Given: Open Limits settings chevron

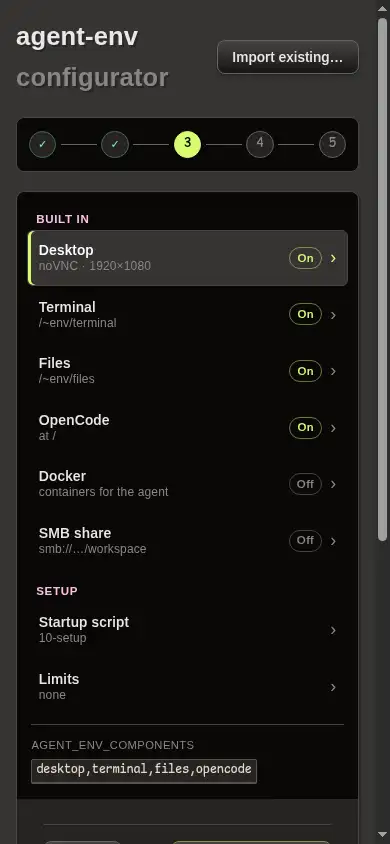Looking at the screenshot, I should coord(334,687).
